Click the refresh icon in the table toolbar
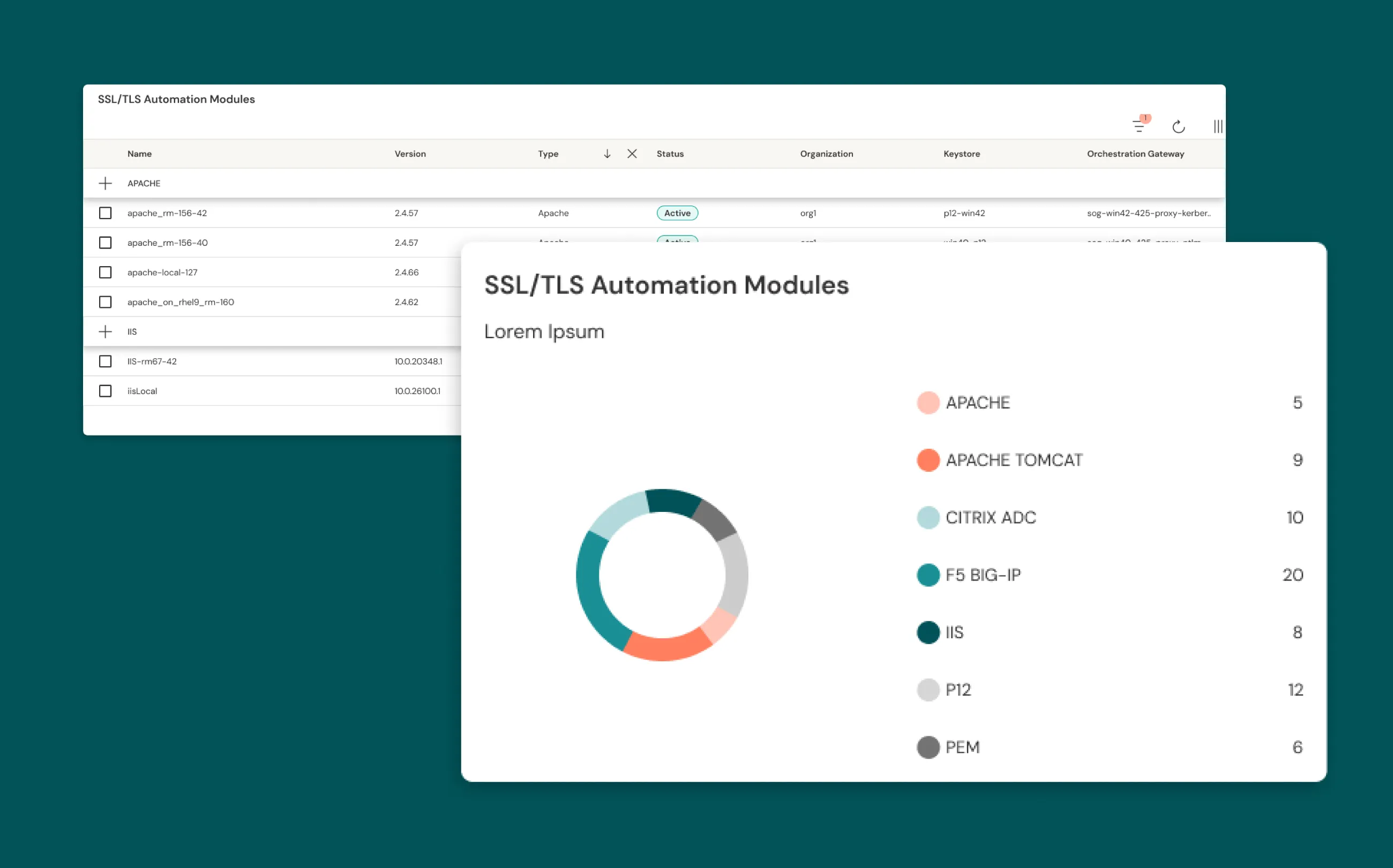The height and width of the screenshot is (868, 1393). point(1178,126)
